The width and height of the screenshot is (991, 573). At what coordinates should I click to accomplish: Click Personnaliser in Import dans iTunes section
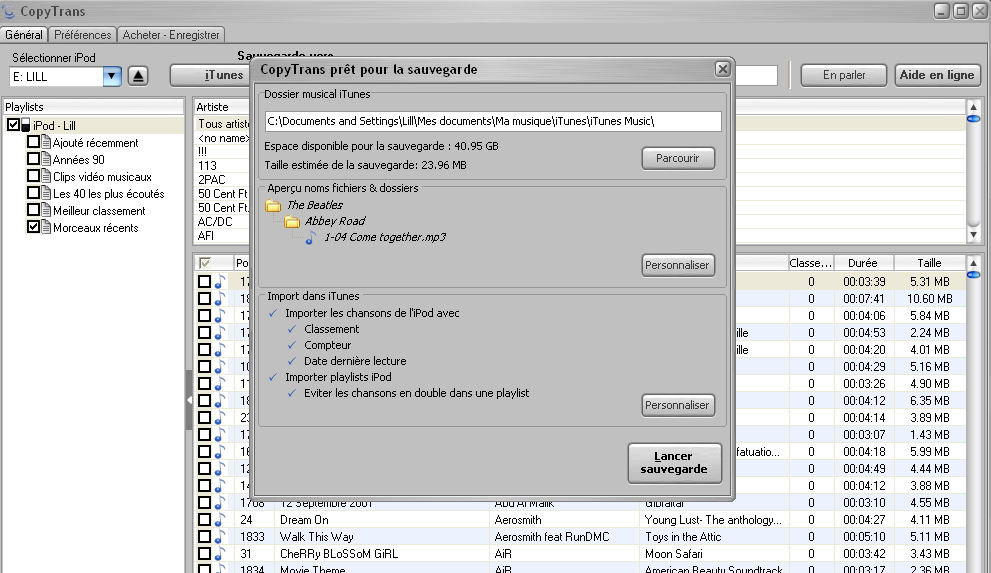click(x=677, y=406)
